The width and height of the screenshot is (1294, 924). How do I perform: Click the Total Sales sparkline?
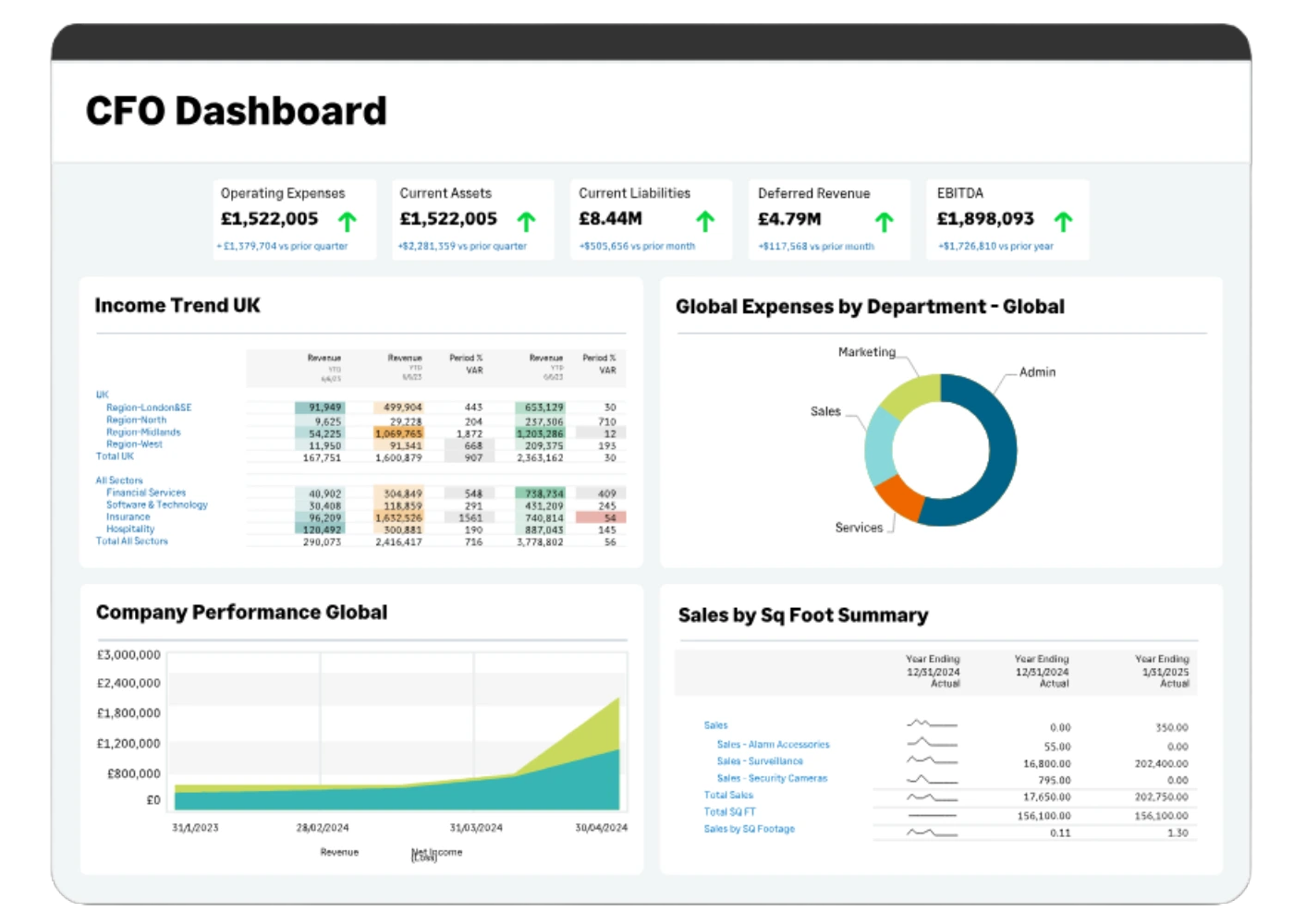click(932, 796)
